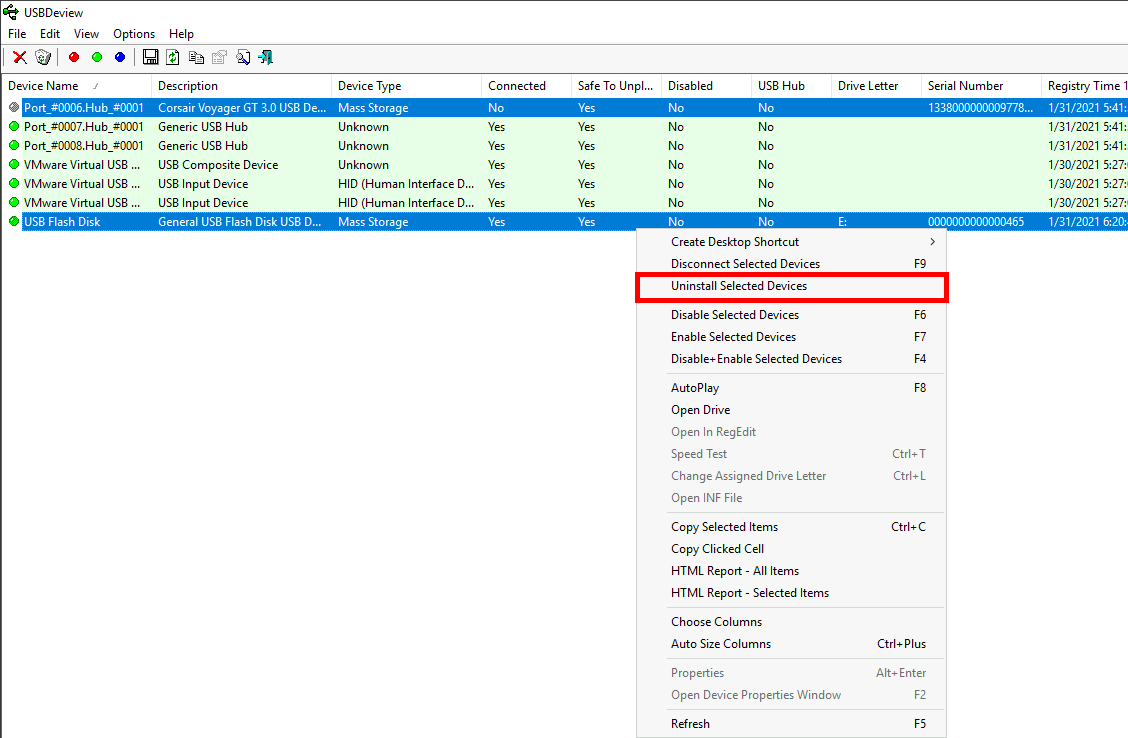The image size is (1128, 738).
Task: Enable selected device with green ball icon
Action: click(96, 57)
